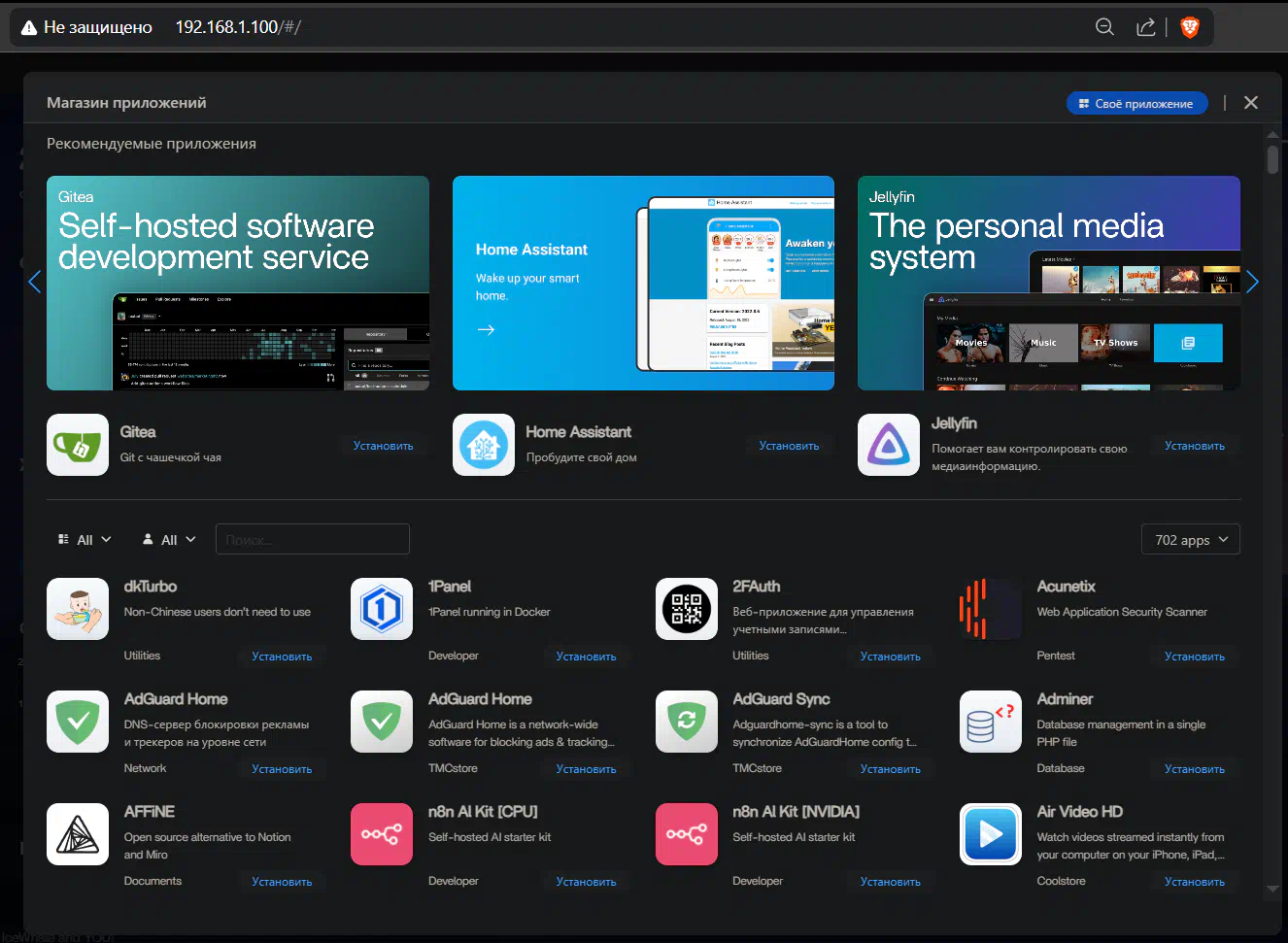This screenshot has width=1288, height=943.
Task: Open the Gitea teacup app icon
Action: click(x=78, y=445)
